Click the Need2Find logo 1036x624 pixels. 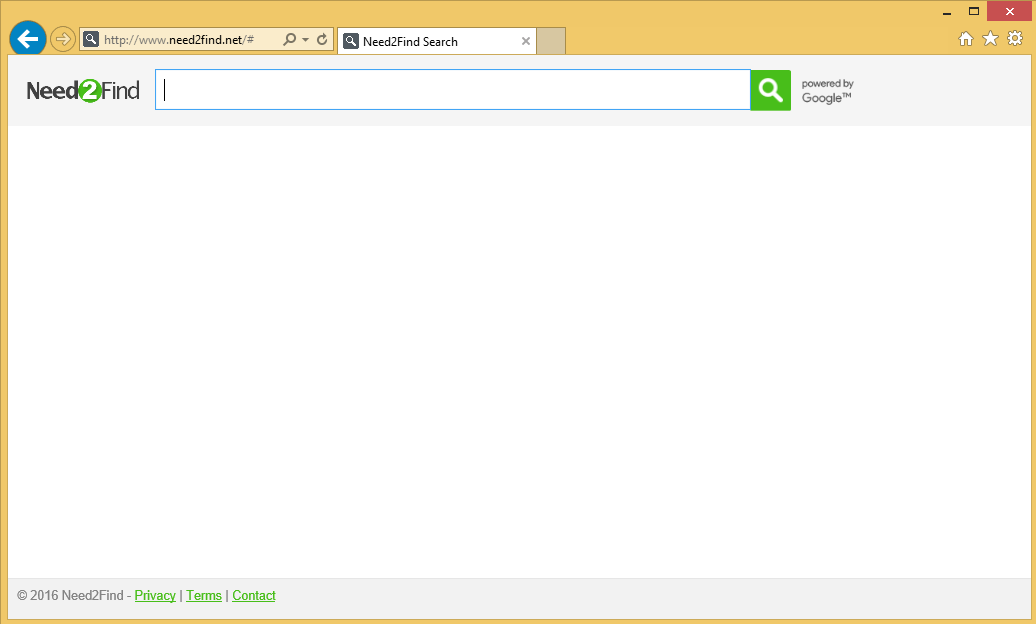click(83, 90)
